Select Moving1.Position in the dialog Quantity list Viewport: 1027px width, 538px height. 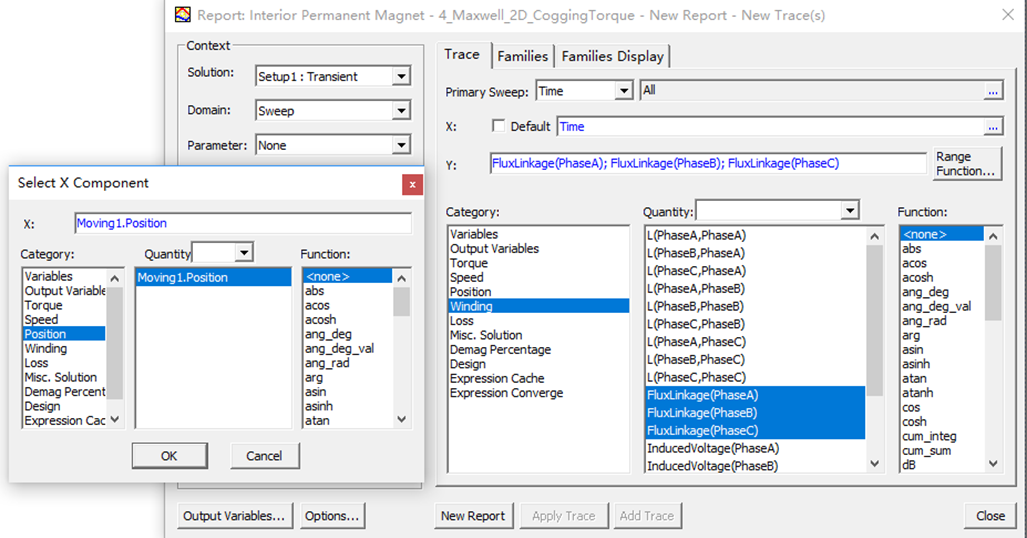213,277
